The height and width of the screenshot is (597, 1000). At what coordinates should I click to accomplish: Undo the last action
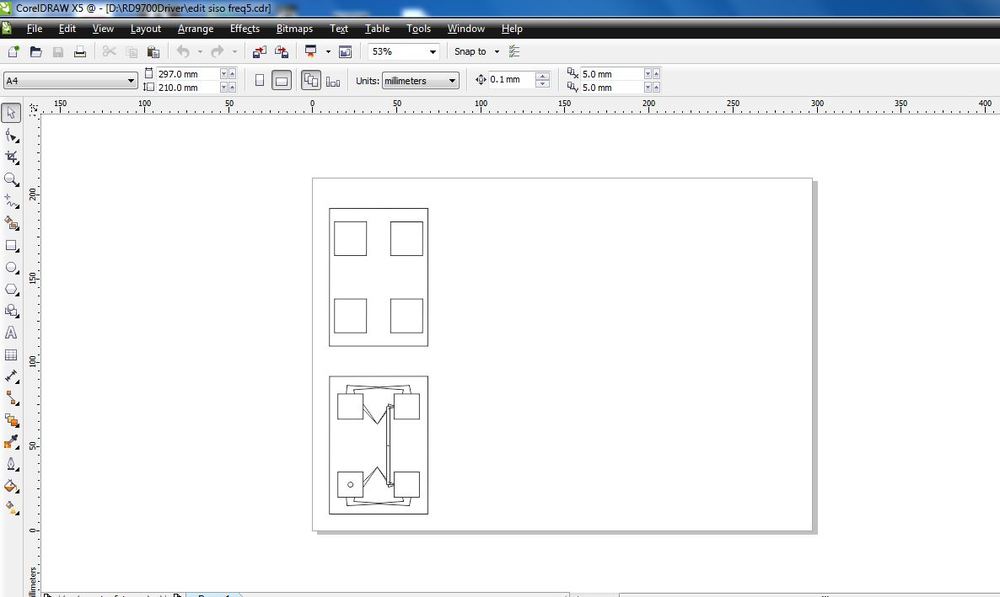click(184, 52)
